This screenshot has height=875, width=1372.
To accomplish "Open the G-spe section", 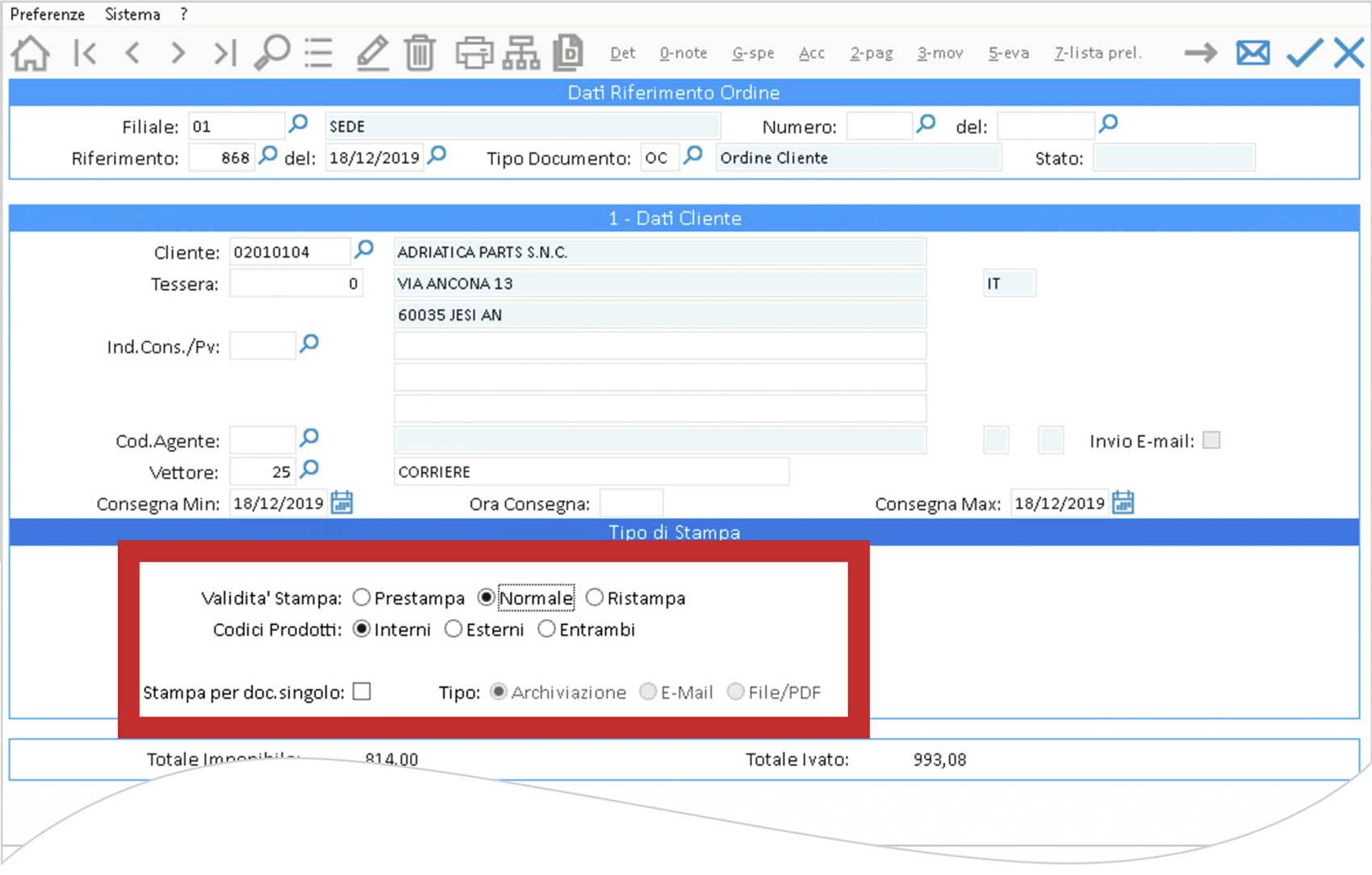I will click(753, 53).
